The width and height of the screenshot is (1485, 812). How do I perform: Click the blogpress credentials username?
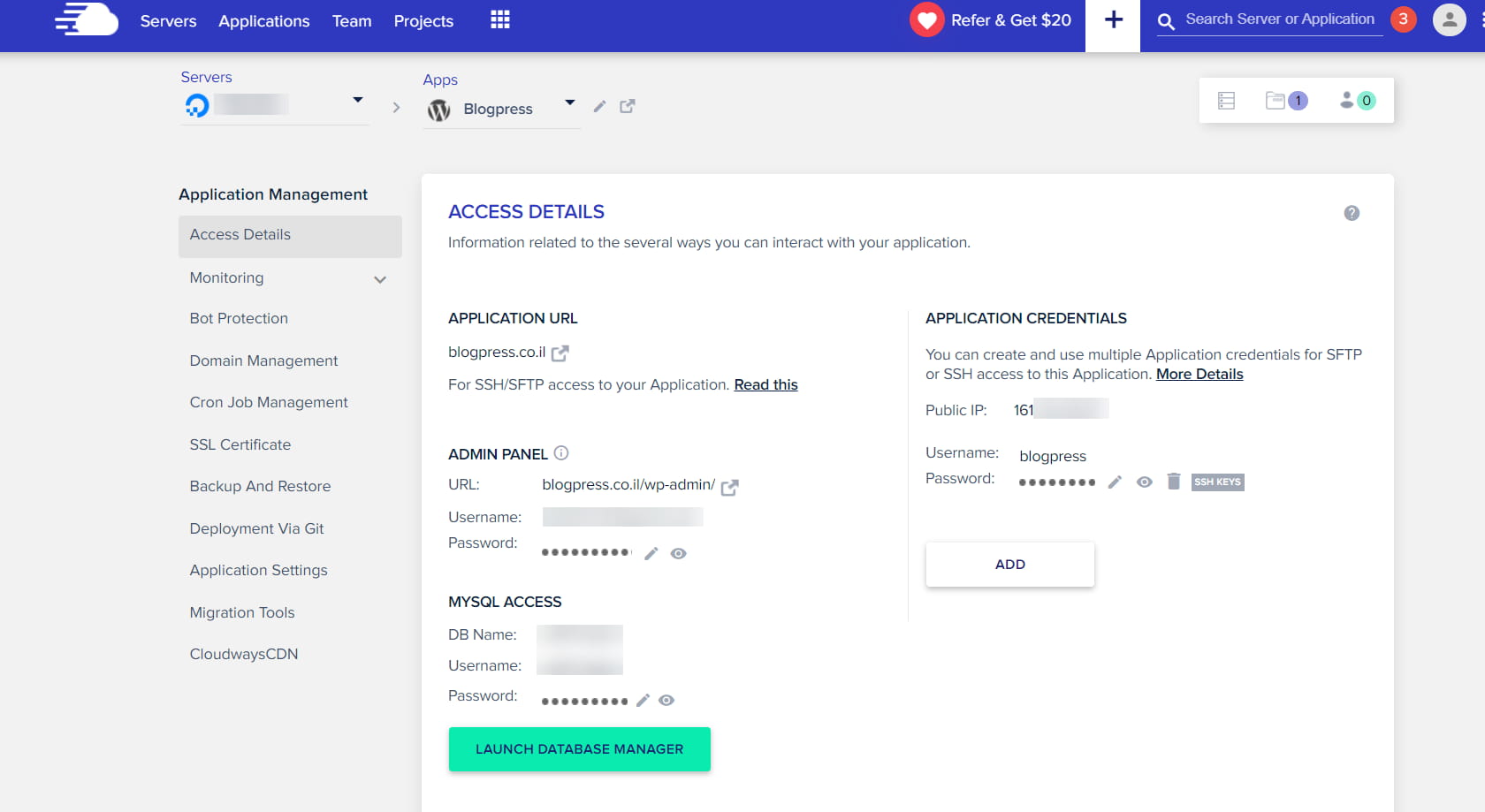[1053, 457]
